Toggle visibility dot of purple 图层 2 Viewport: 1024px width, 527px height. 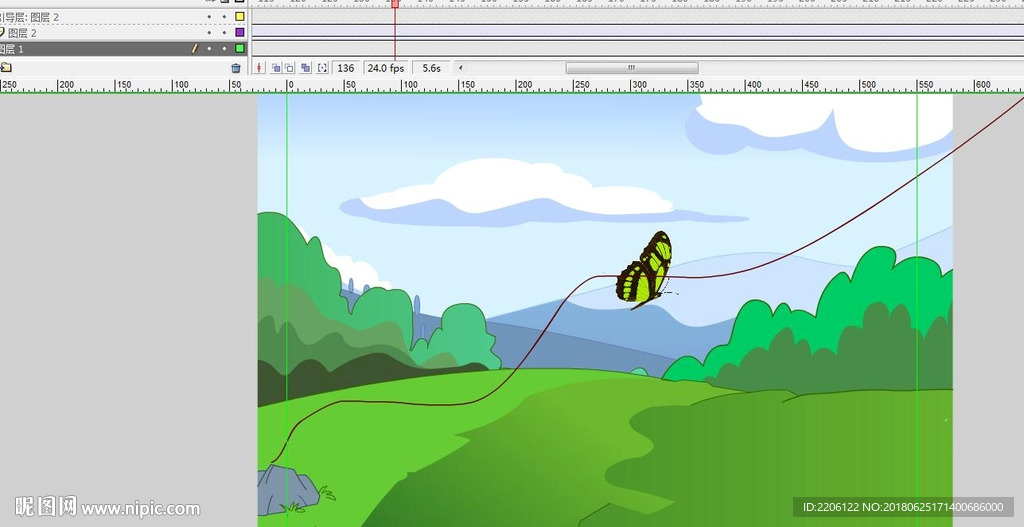[x=209, y=33]
